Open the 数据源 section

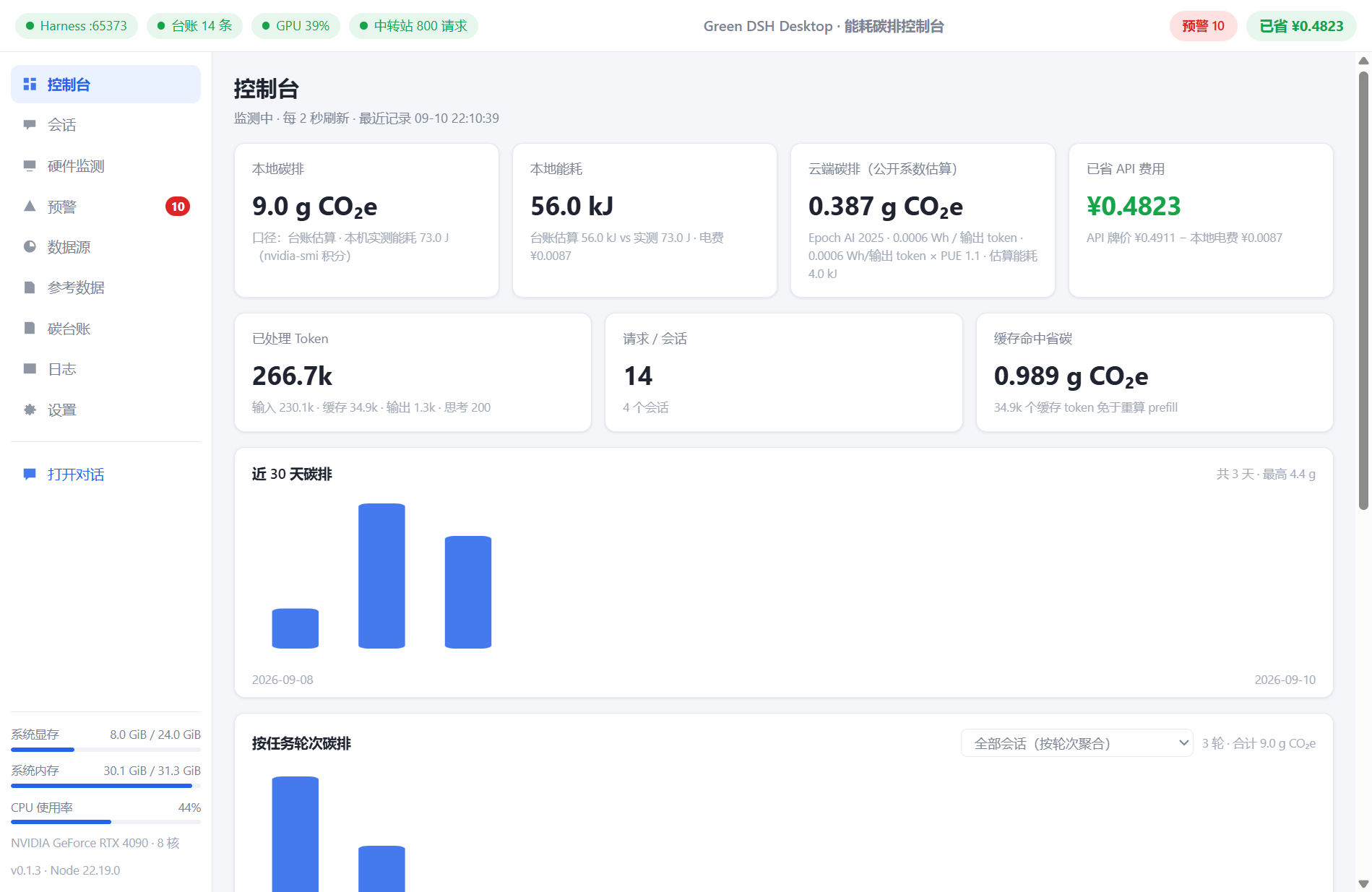(105, 247)
